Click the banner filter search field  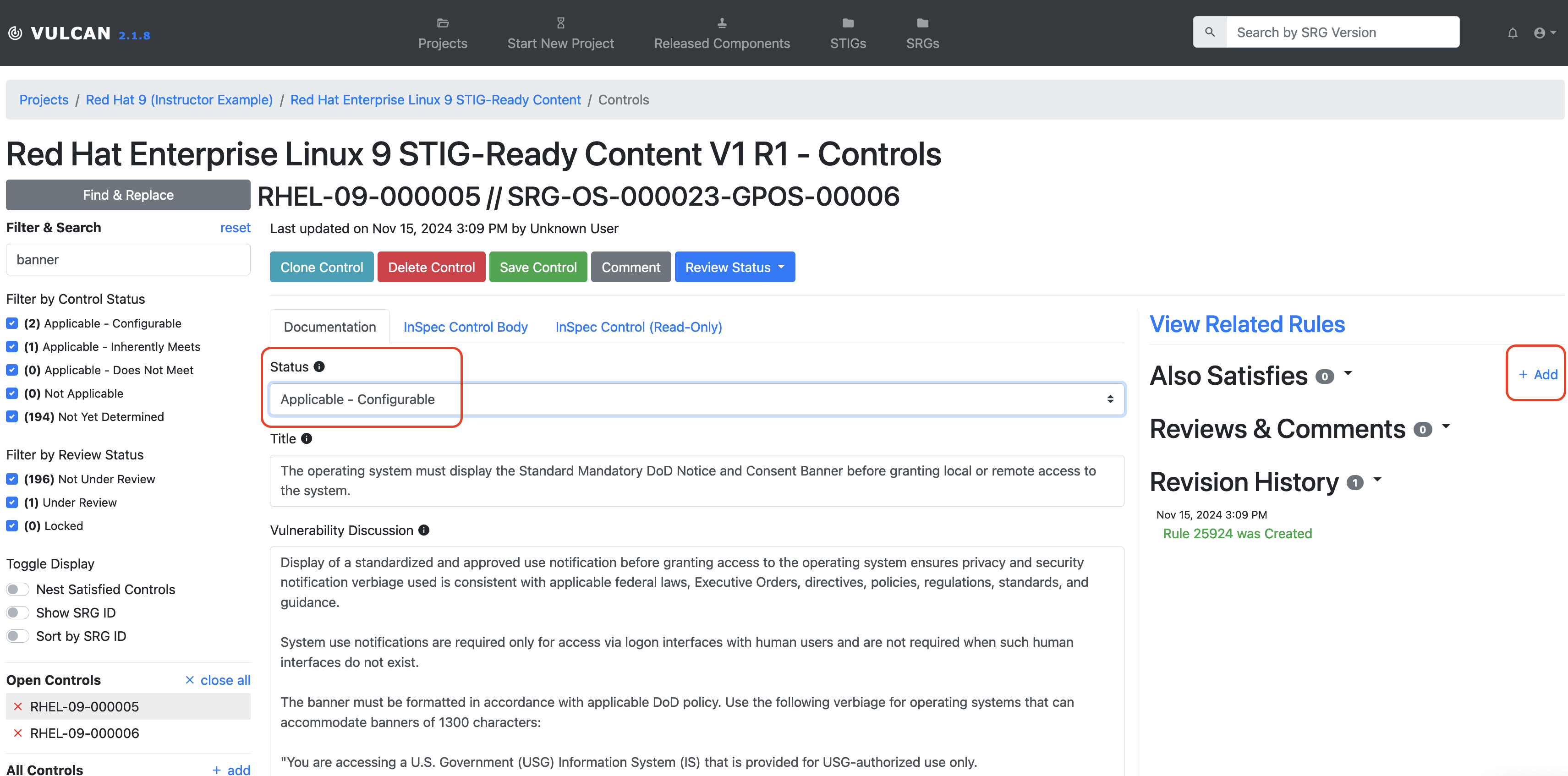(x=128, y=260)
